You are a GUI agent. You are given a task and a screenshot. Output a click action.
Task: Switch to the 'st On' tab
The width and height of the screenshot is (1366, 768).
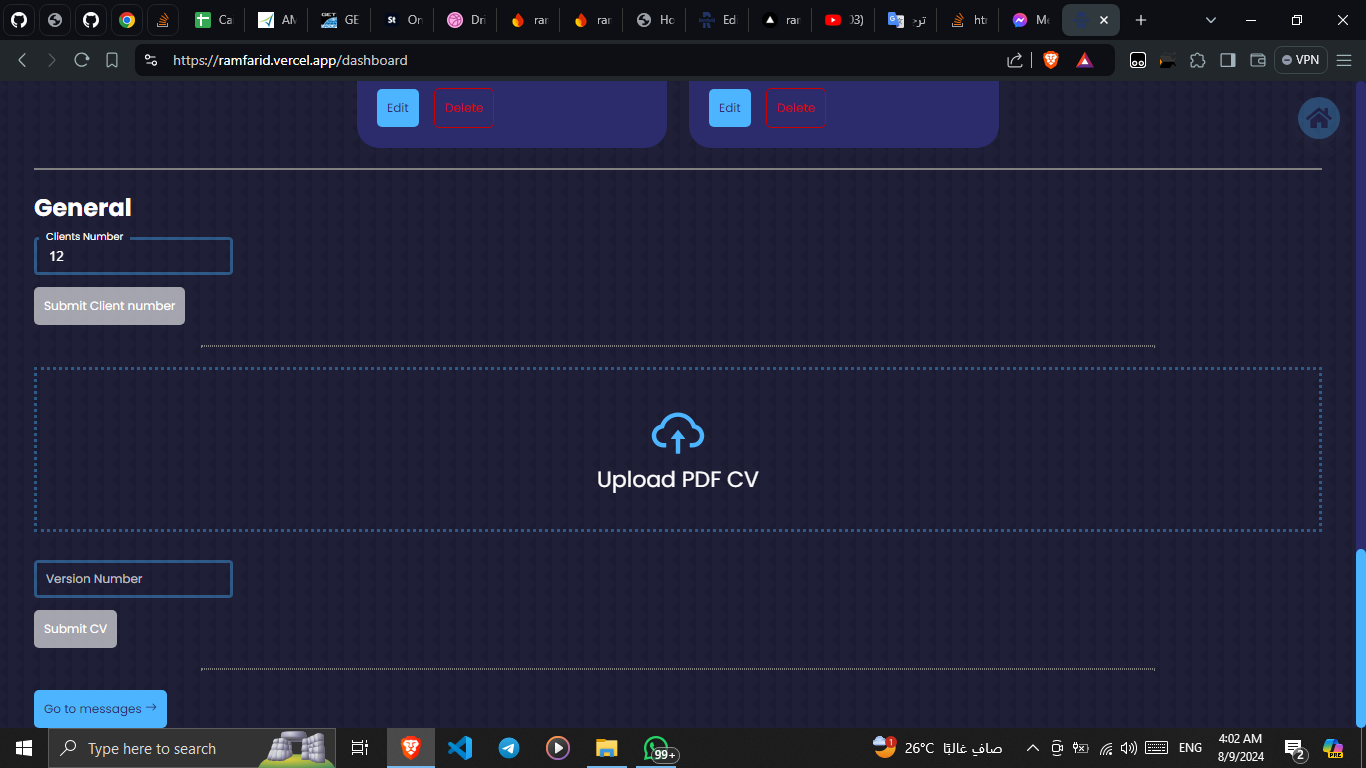click(x=403, y=20)
